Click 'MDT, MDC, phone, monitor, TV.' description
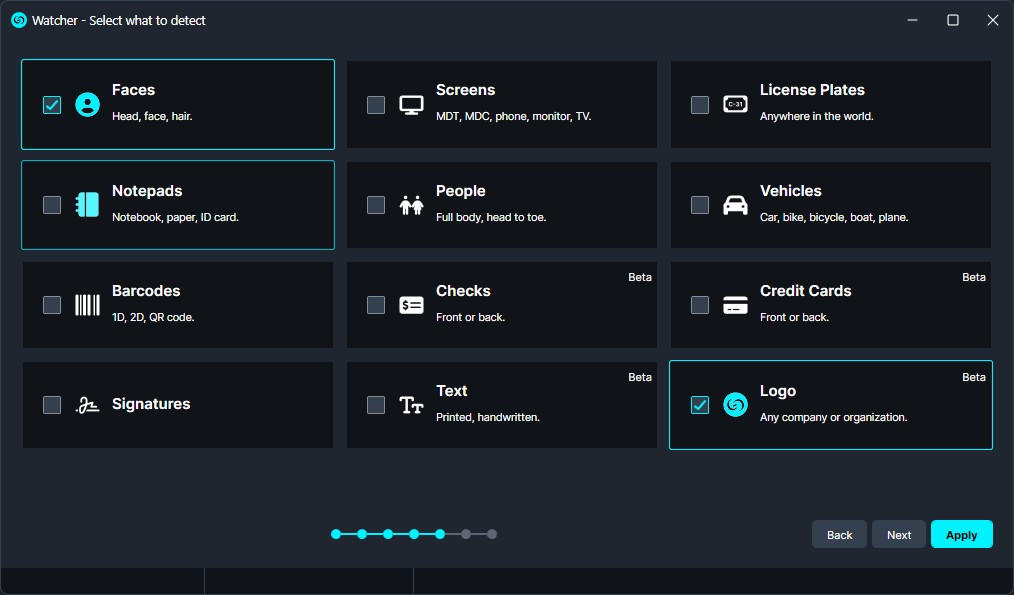 click(x=513, y=116)
